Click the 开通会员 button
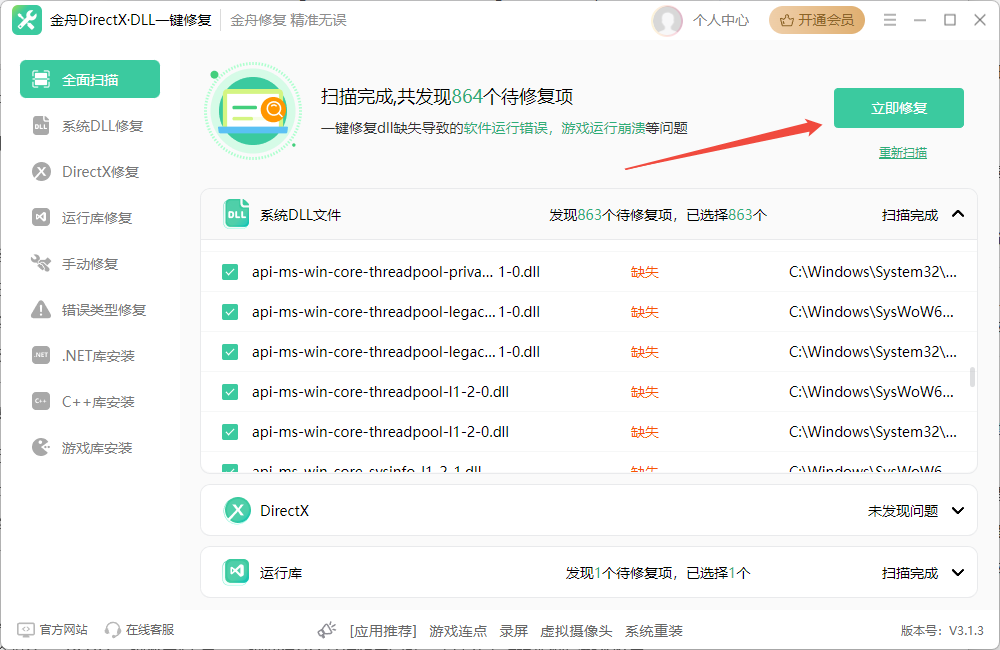 817,20
